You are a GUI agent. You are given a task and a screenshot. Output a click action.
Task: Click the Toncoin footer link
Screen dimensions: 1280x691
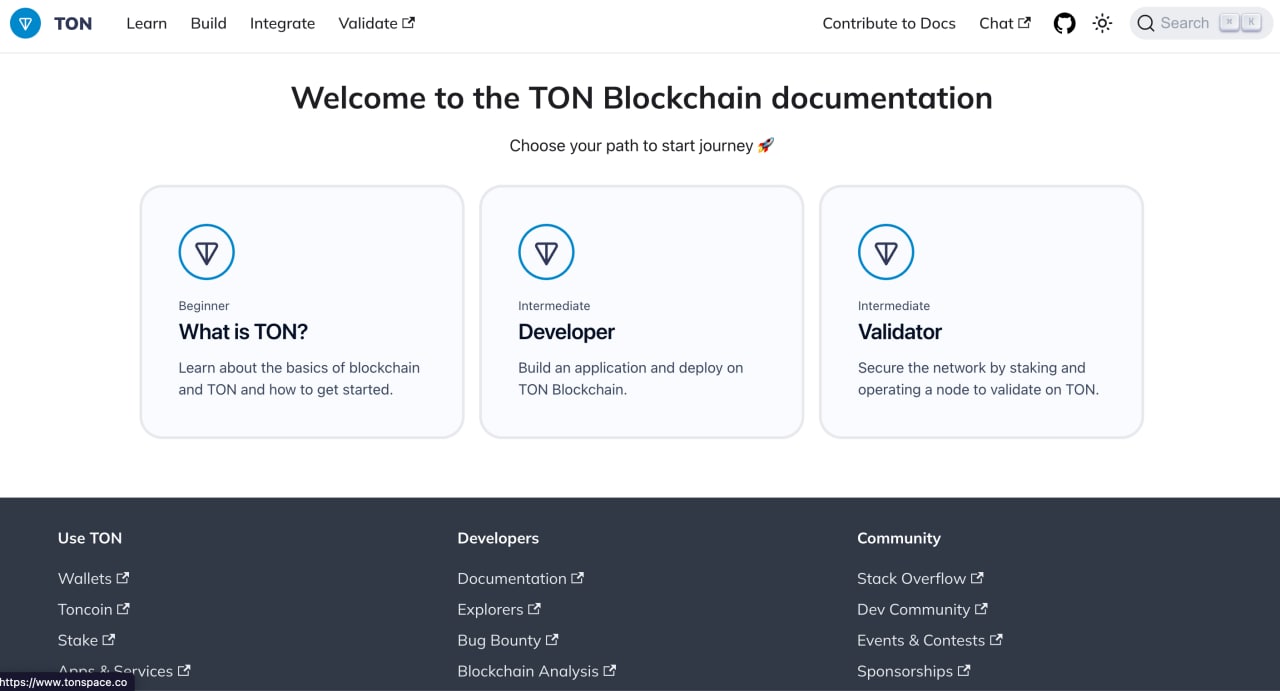pyautogui.click(x=94, y=609)
